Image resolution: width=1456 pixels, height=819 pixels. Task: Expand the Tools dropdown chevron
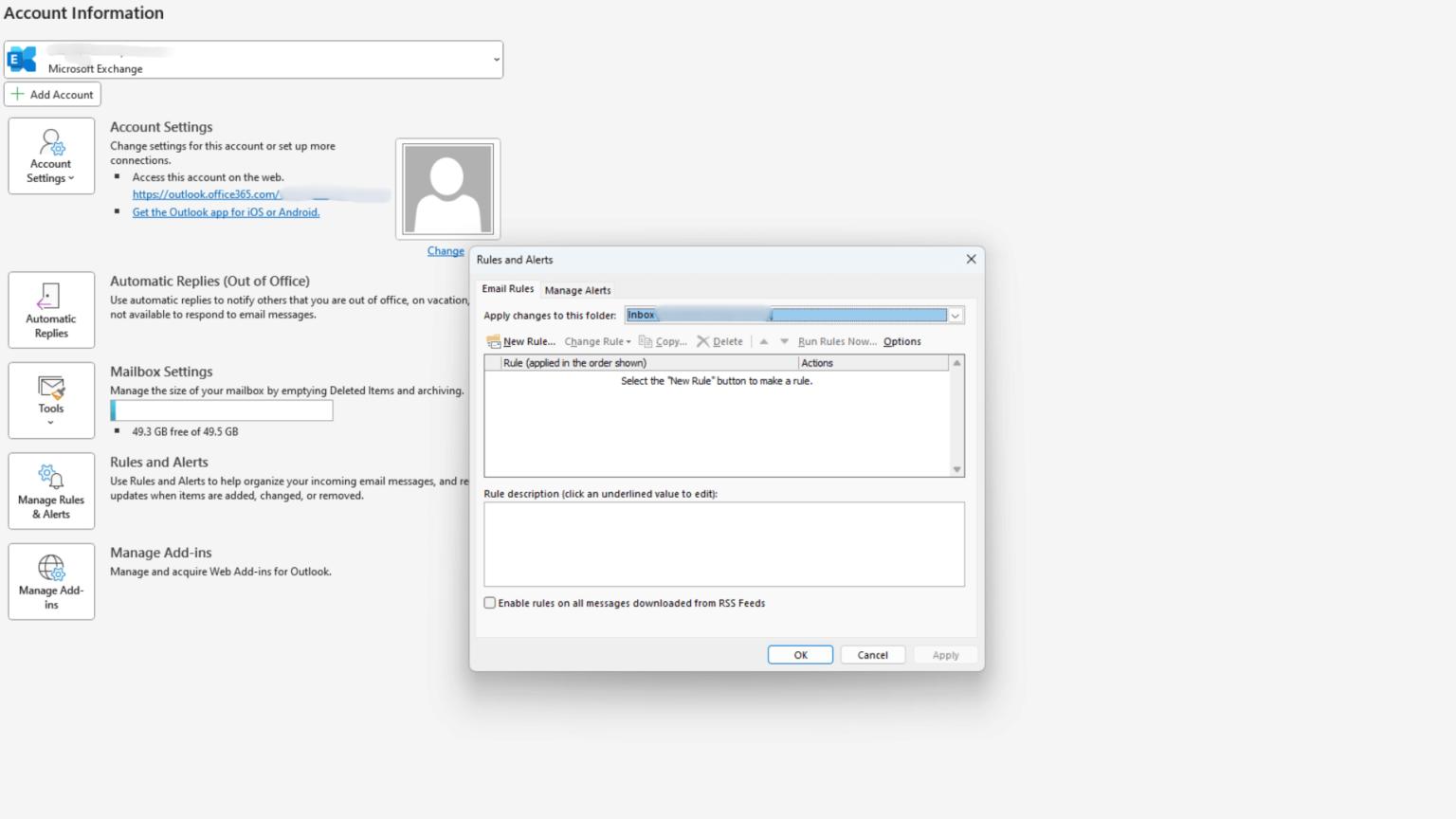50,422
